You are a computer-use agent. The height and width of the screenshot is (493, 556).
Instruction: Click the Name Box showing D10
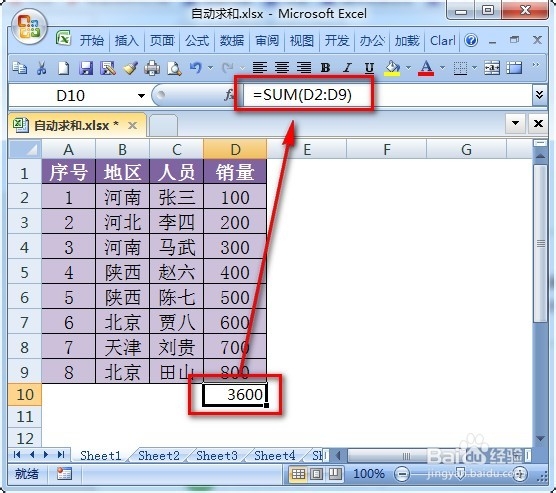[71, 95]
